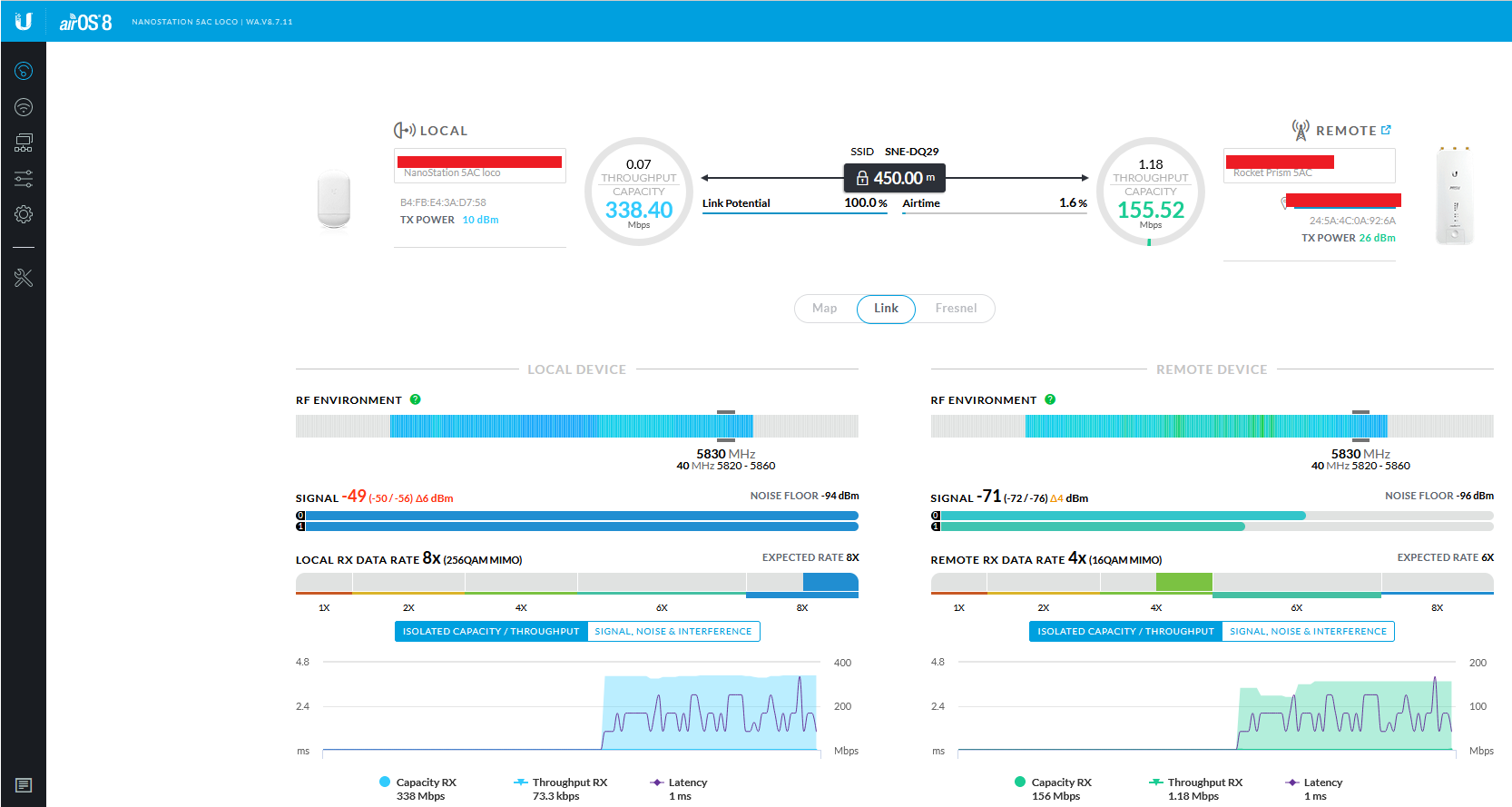Open the log panel icon at sidebar bottom
Image resolution: width=1512 pixels, height=807 pixels.
24,785
